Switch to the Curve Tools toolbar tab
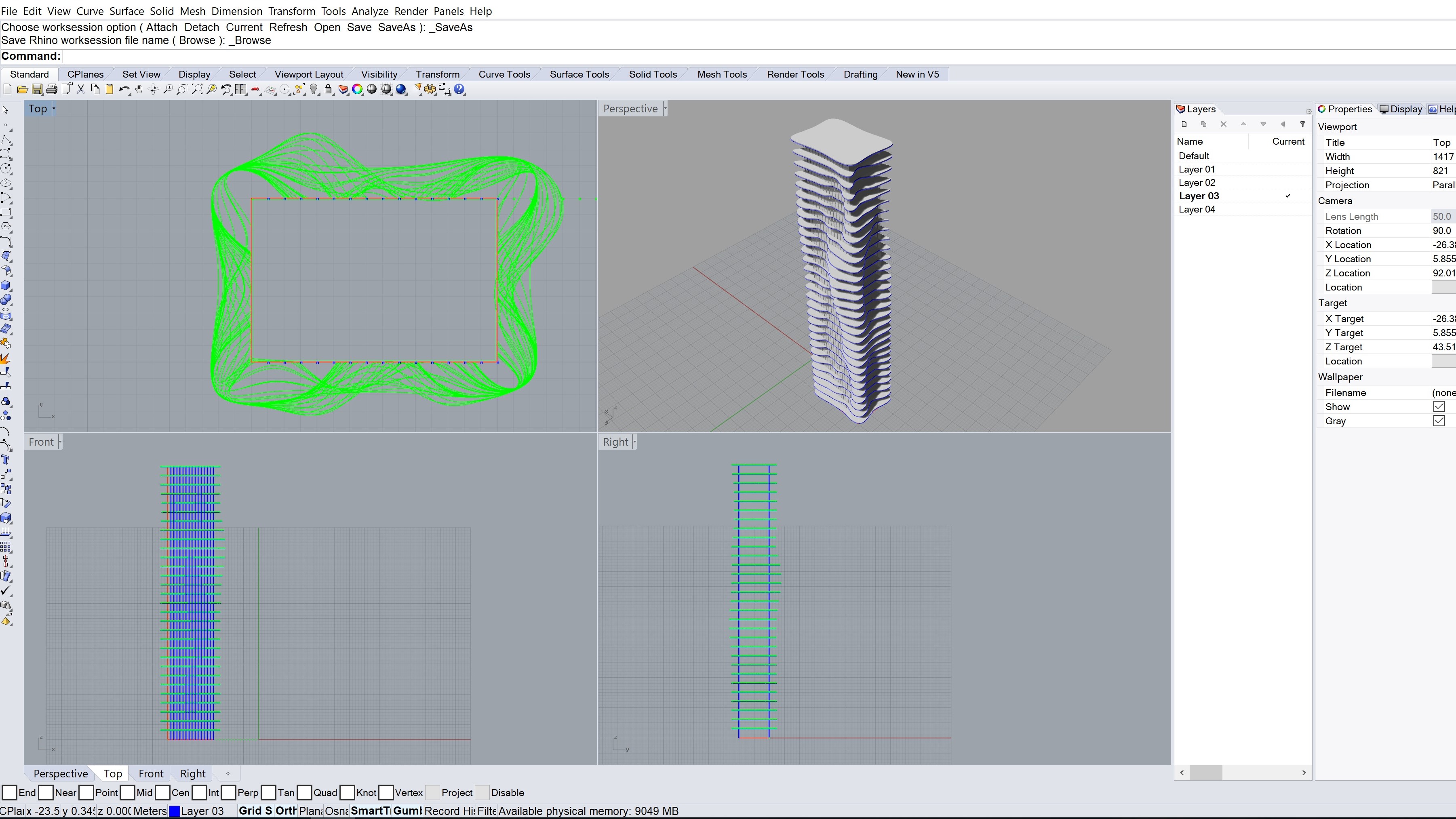Image resolution: width=1456 pixels, height=819 pixels. coord(504,74)
